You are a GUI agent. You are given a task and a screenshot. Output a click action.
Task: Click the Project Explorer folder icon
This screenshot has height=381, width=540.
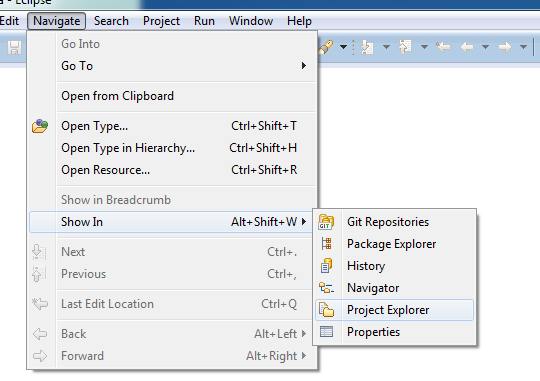[x=326, y=310]
